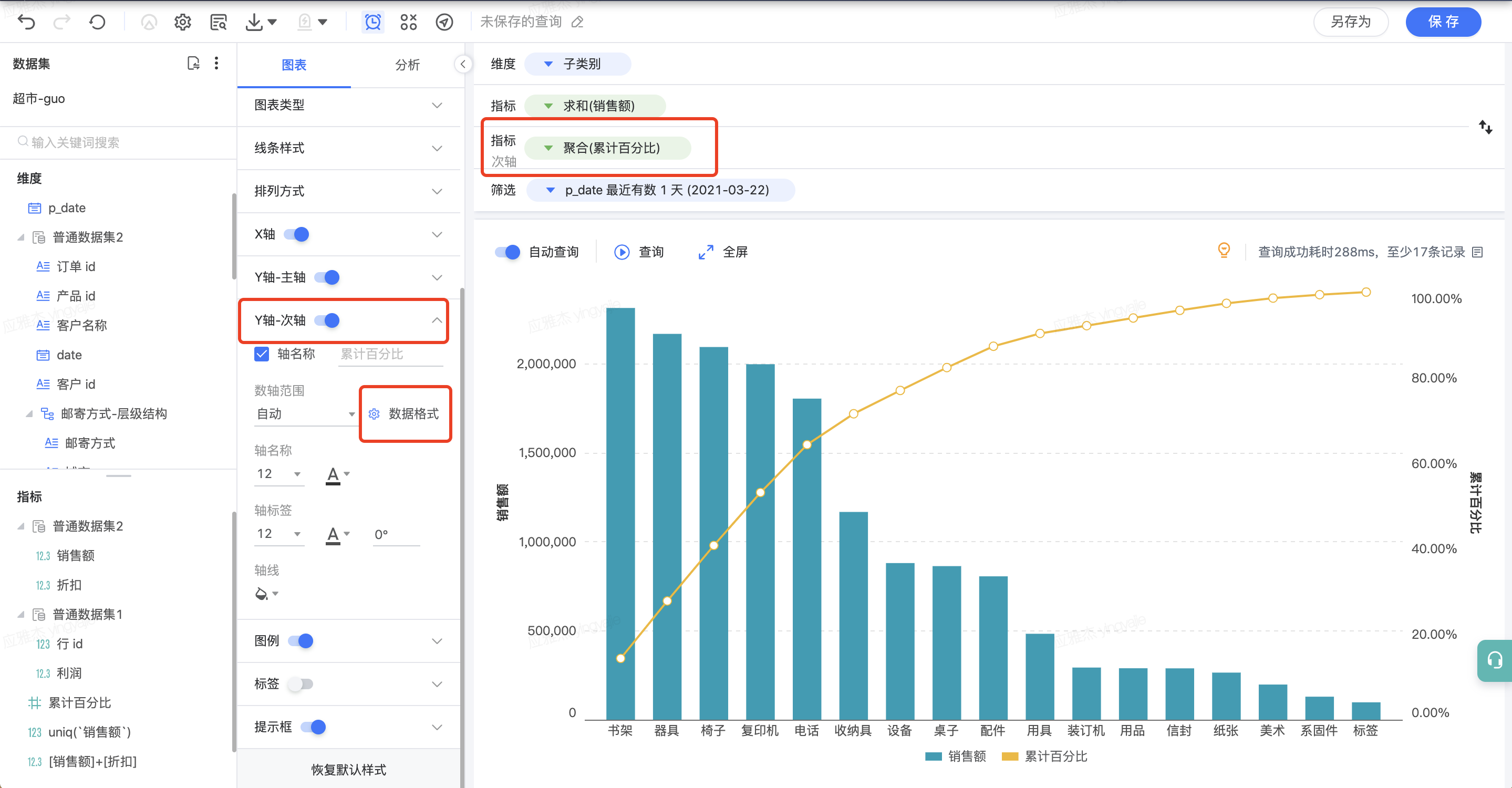This screenshot has width=1512, height=788.
Task: Collapse the 普通数据集1 metric group
Action: pos(20,614)
